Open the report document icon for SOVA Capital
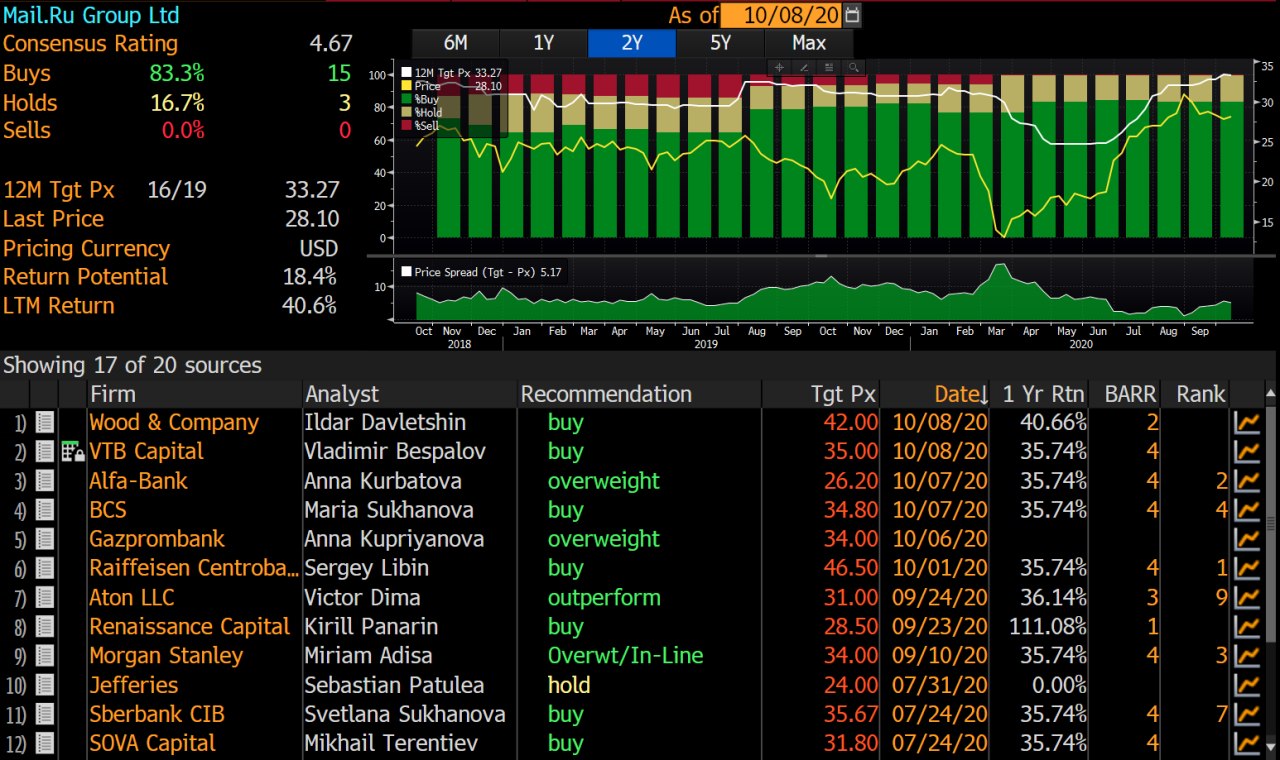This screenshot has width=1280, height=760. 44,743
